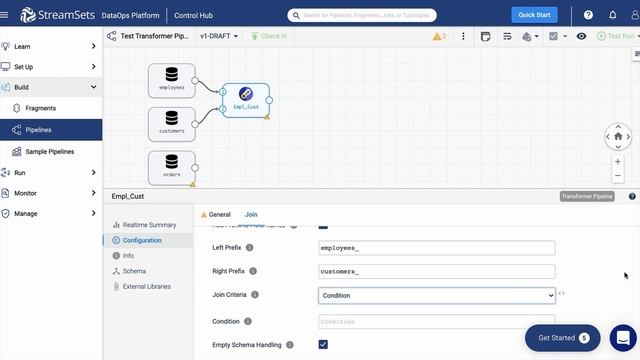This screenshot has height=360, width=640.
Task: Click the Right Prefix info icon
Action: coord(253,271)
